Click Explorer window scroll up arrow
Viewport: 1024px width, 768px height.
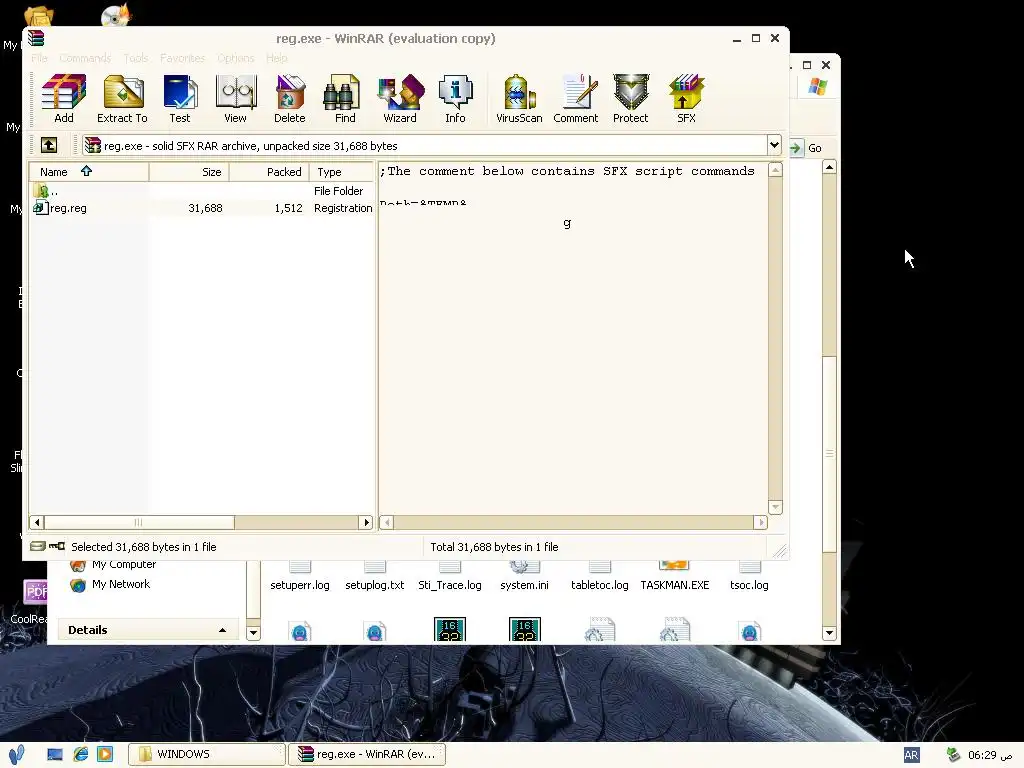829,167
